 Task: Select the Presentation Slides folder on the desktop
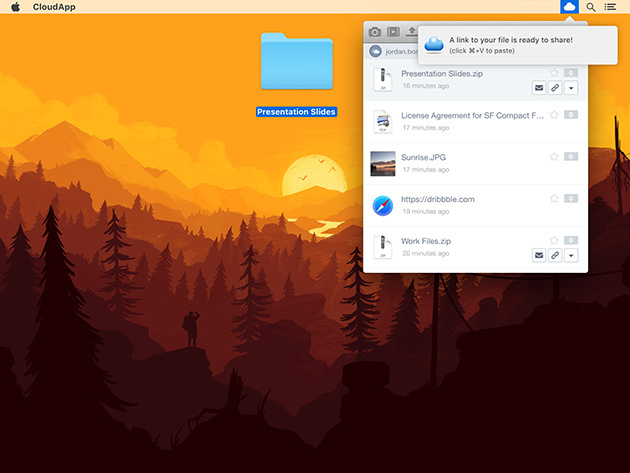coord(297,61)
